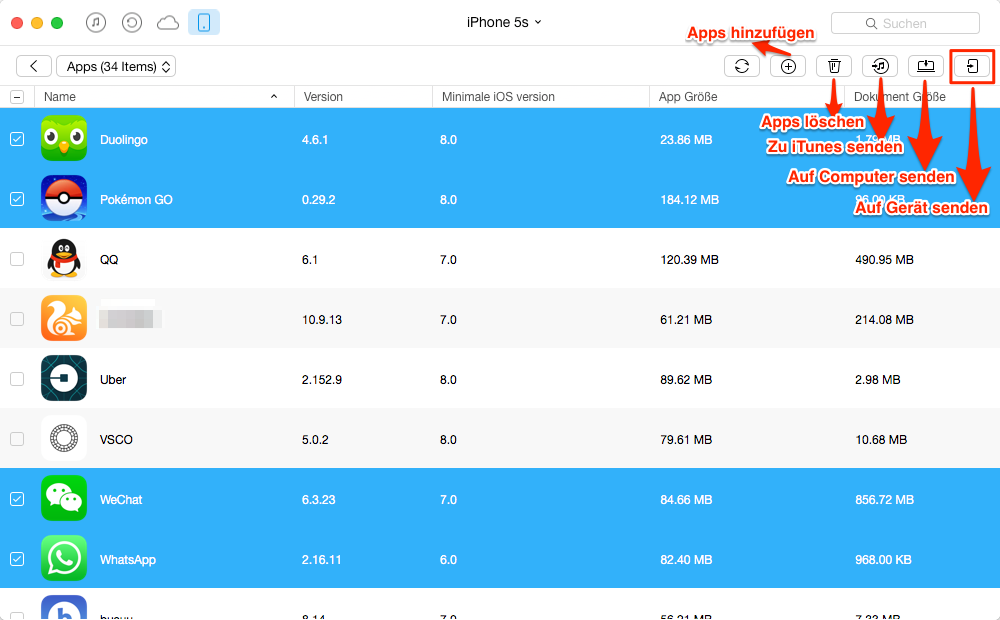Screen dimensions: 1000x620
Task: Uncheck the Pokémon GO row checkbox
Action: (17, 199)
